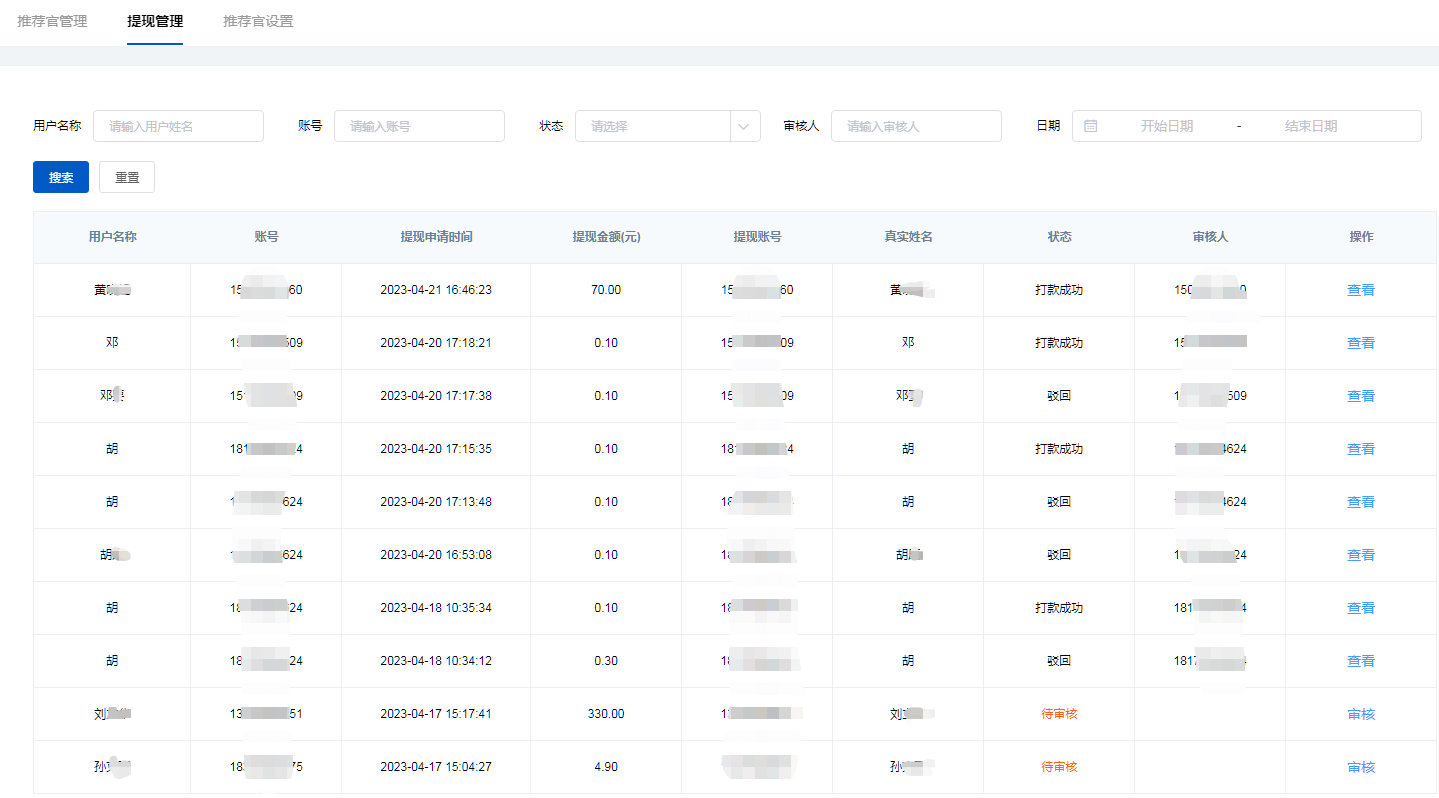Open the 状态 dropdown selector
1439x798 pixels.
[x=667, y=126]
